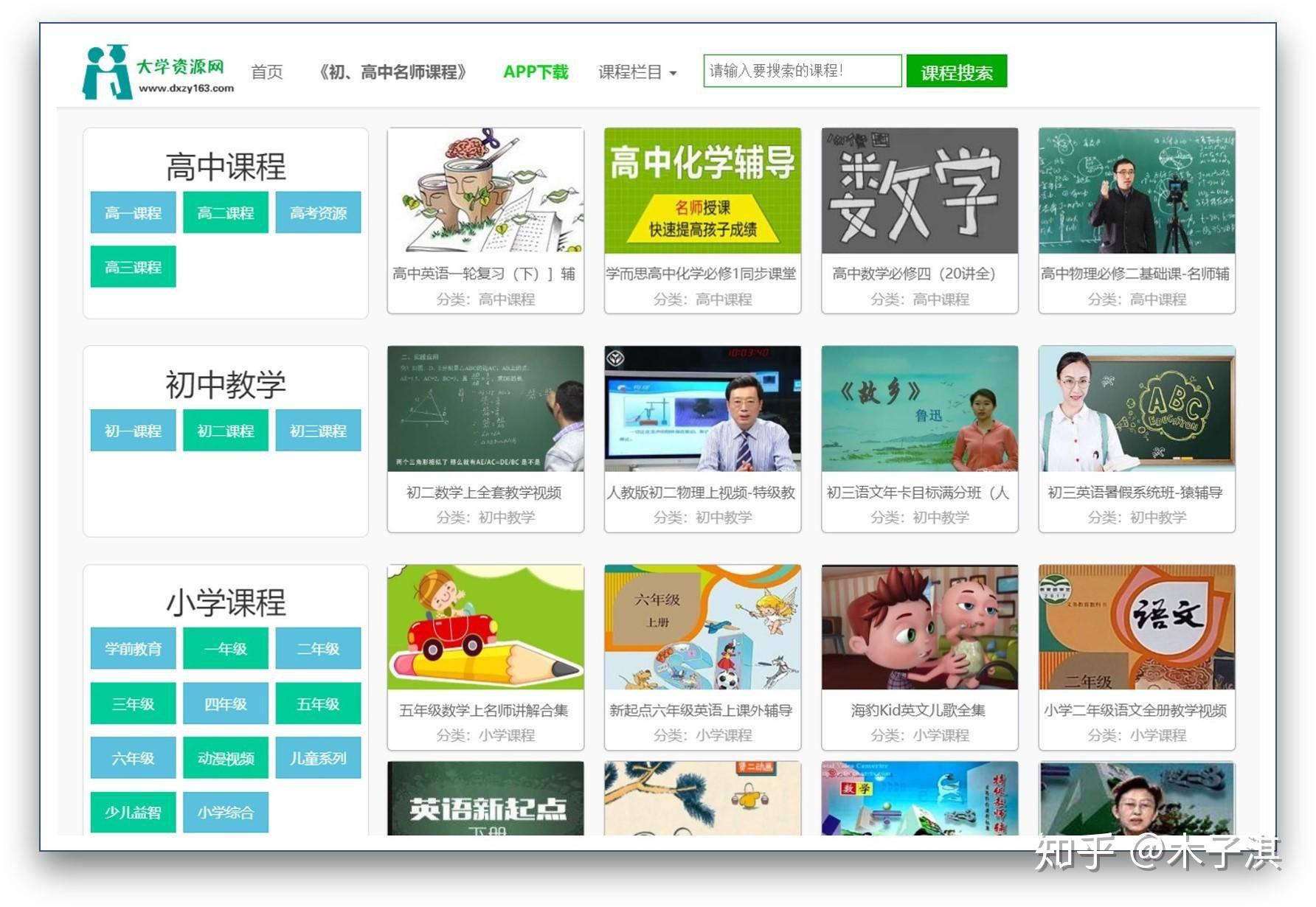The image size is (1316, 907).
Task: Open the pencil car cartoon thumbnail
Action: pos(485,628)
